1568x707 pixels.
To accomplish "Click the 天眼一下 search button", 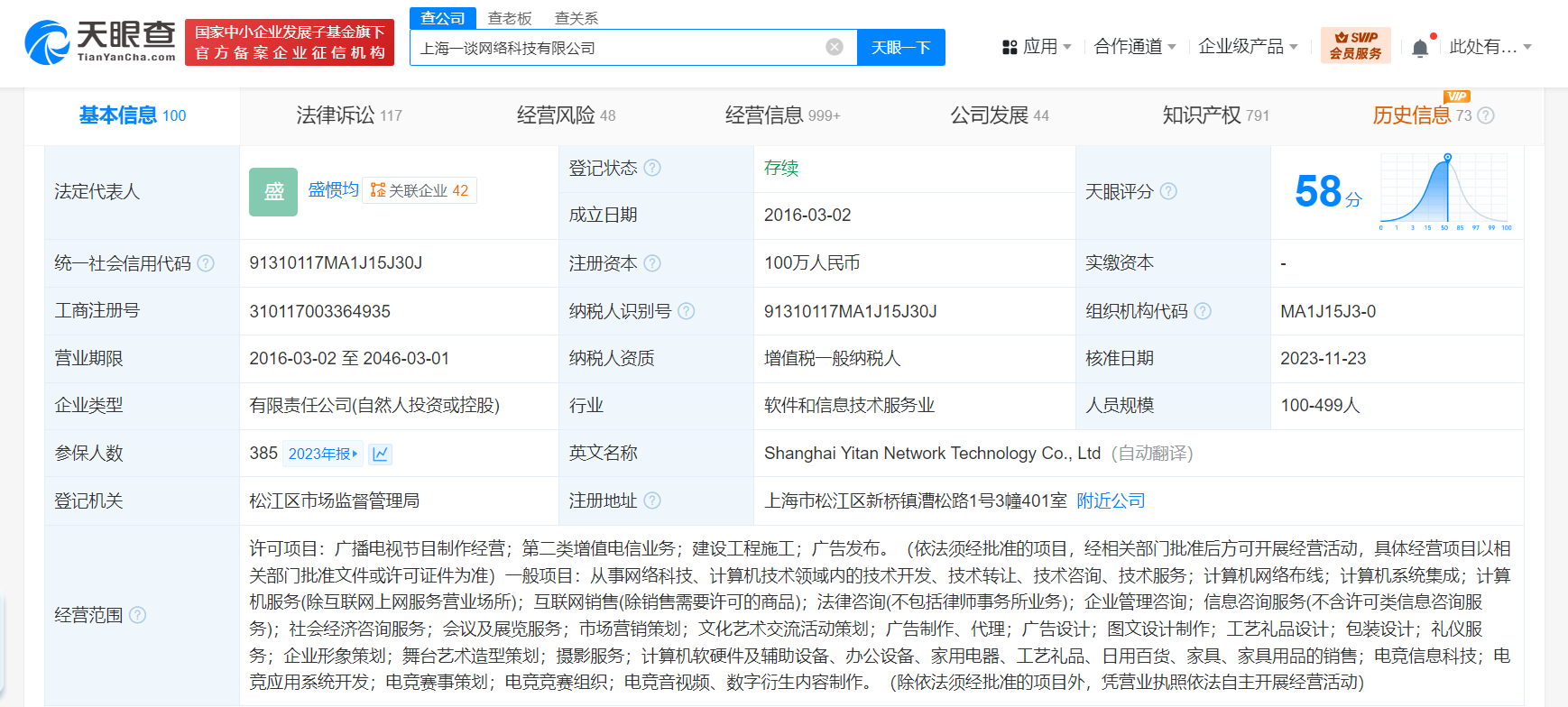I will (901, 47).
